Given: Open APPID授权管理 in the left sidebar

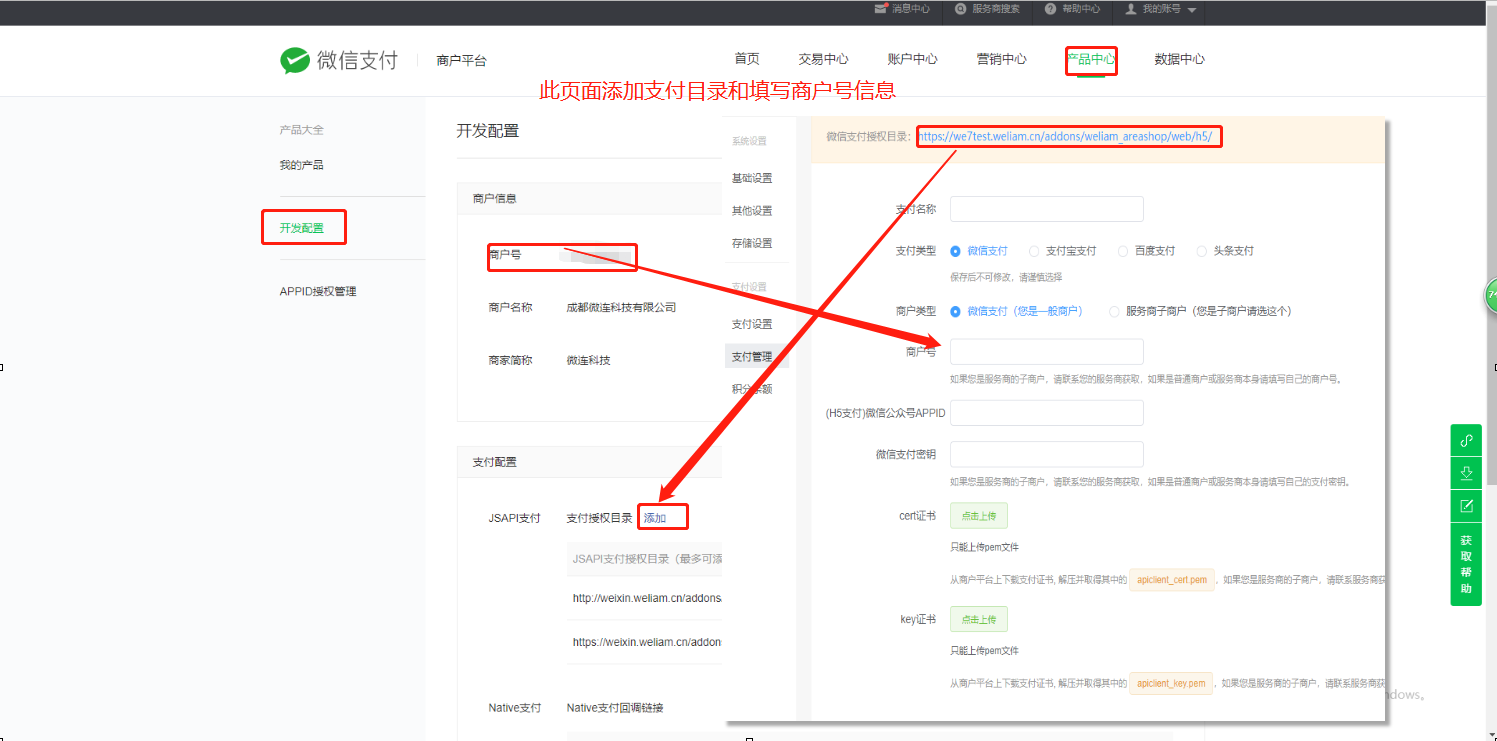Looking at the screenshot, I should coord(318,291).
